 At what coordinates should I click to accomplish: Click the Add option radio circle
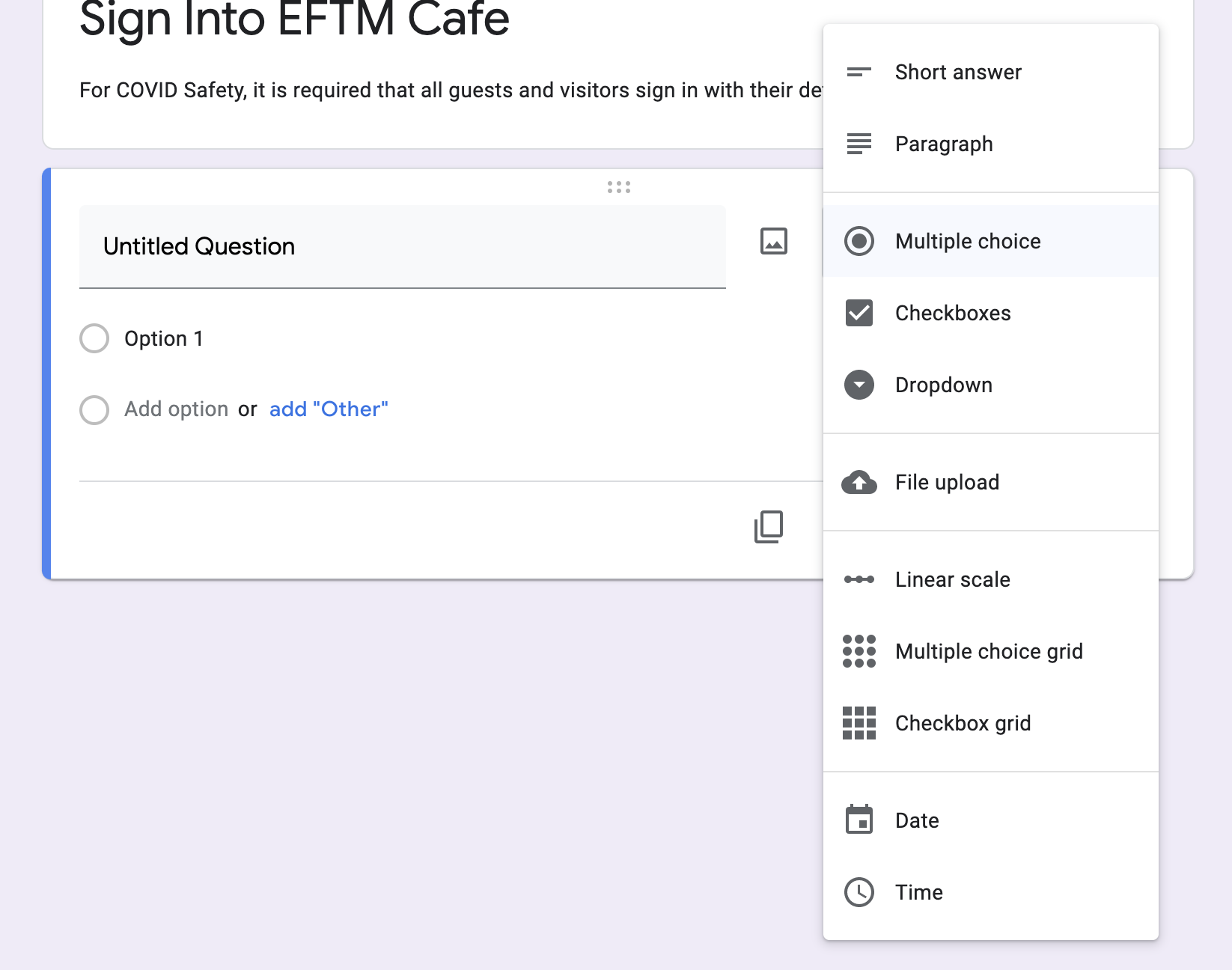click(x=94, y=410)
